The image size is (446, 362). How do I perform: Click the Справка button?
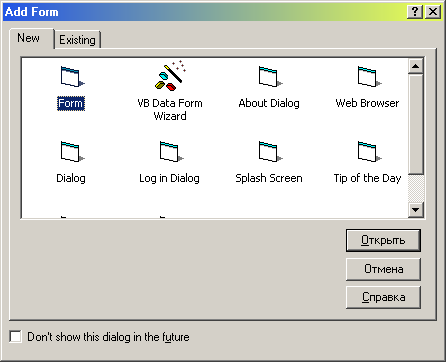pyautogui.click(x=383, y=297)
